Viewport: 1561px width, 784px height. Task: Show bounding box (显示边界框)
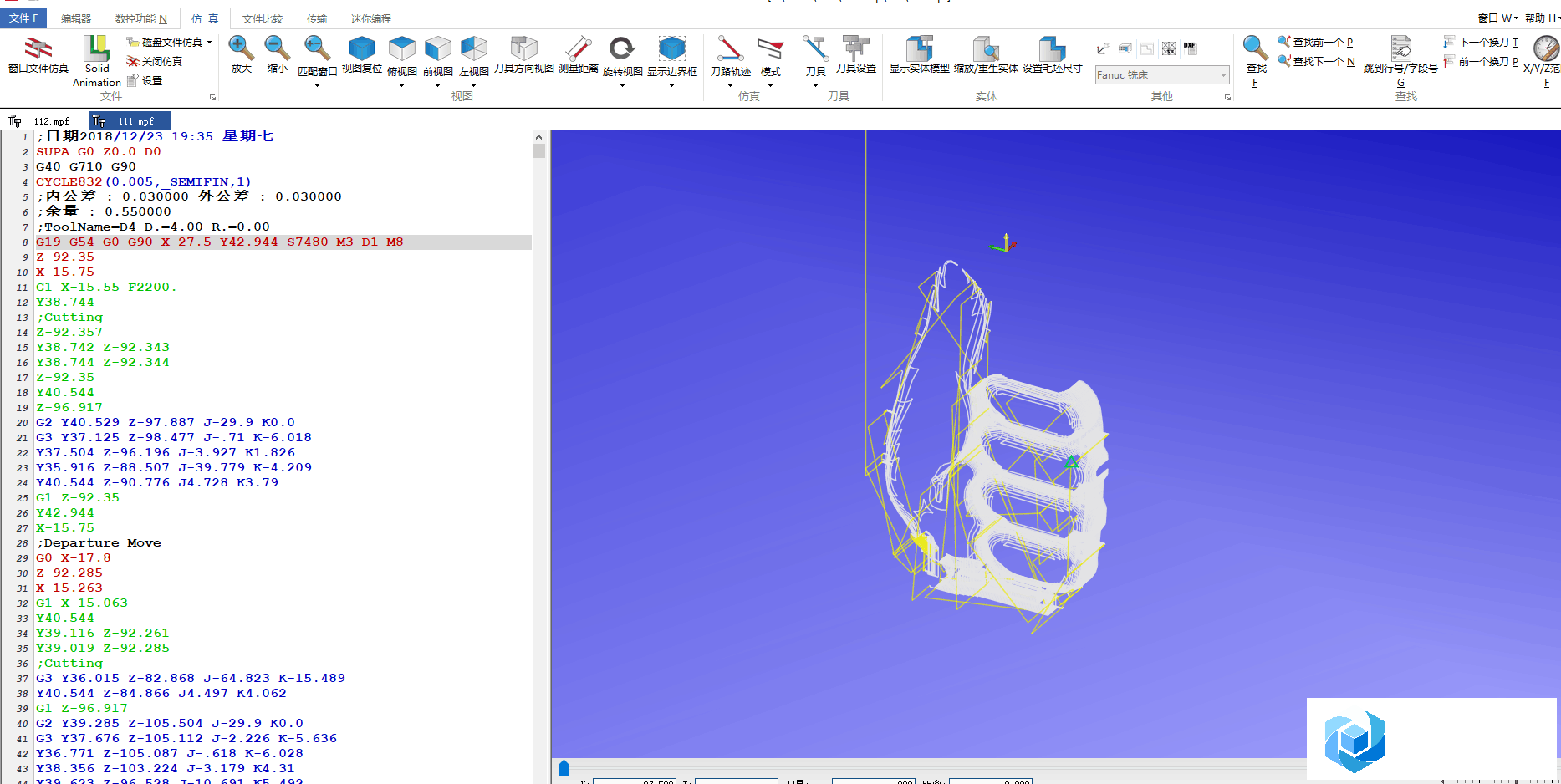point(672,48)
